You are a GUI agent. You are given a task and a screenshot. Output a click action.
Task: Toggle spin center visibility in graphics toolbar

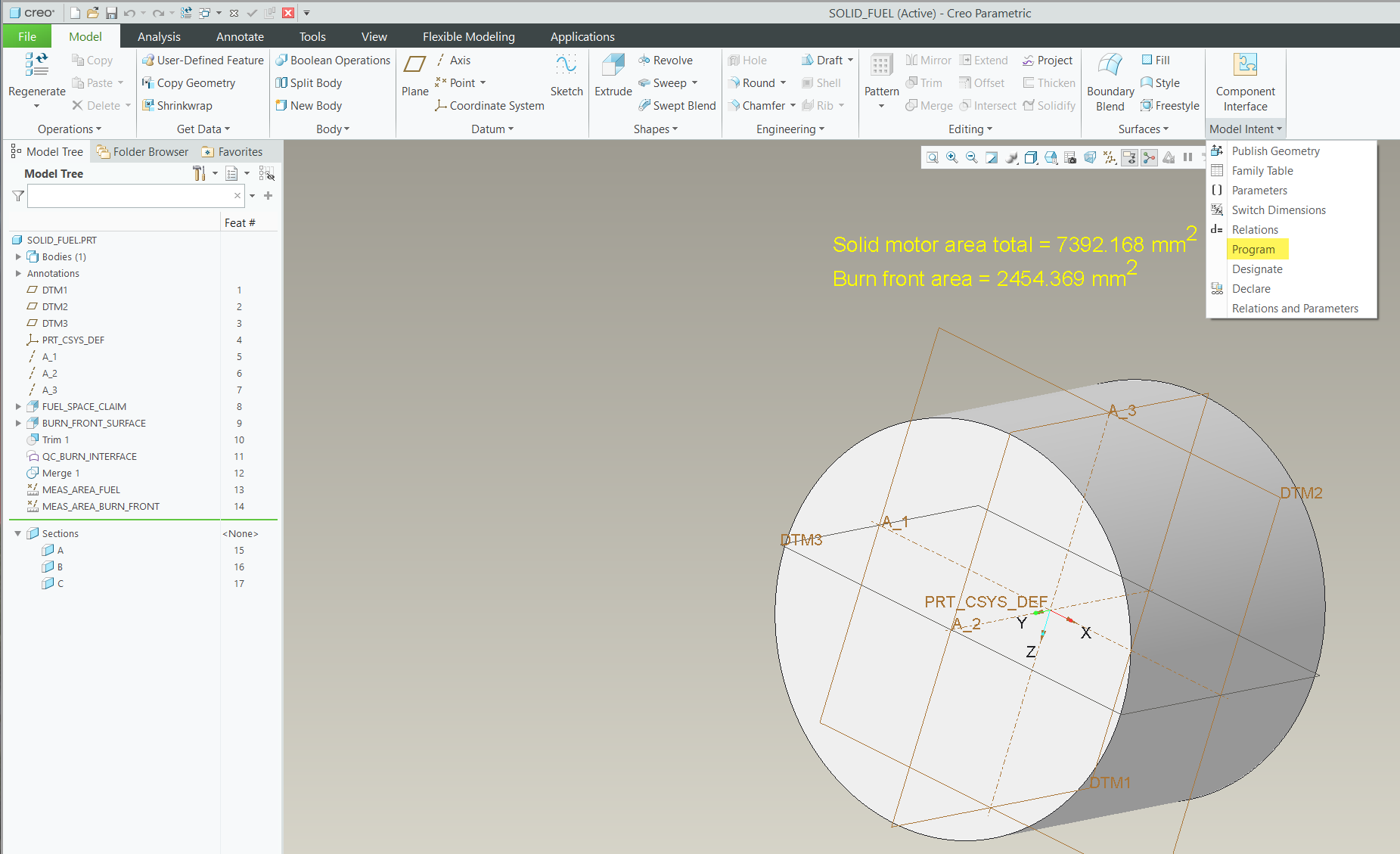click(x=1149, y=157)
